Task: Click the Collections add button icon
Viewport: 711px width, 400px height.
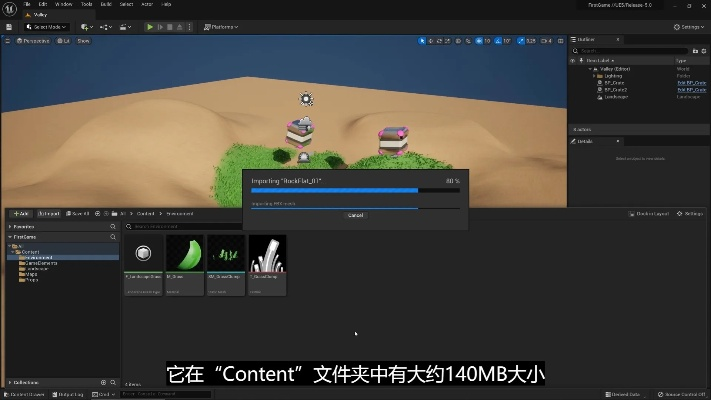Action: [x=103, y=382]
